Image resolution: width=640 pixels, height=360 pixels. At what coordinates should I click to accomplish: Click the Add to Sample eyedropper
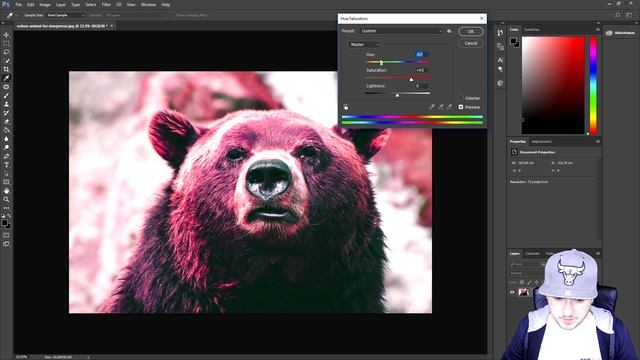coord(440,107)
